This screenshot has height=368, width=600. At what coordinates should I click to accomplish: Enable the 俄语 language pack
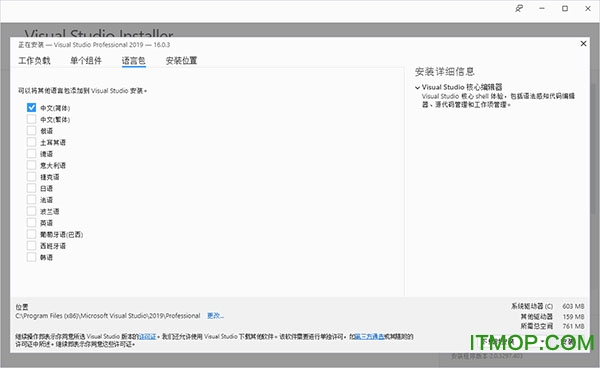(x=31, y=130)
